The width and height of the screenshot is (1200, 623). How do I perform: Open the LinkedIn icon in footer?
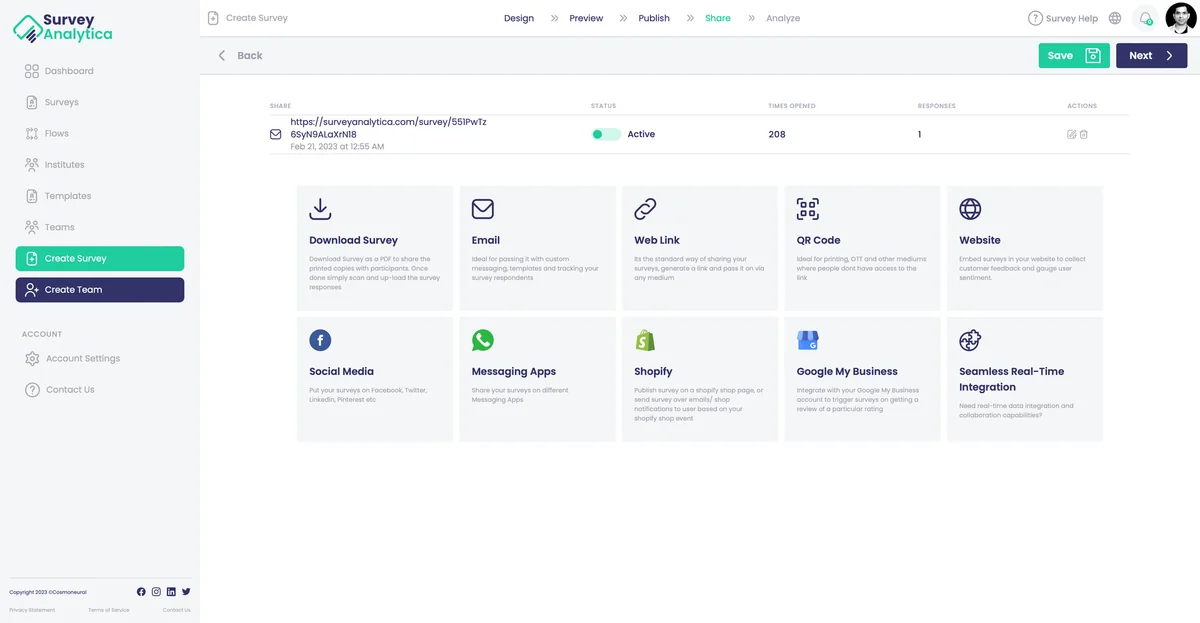coord(171,592)
